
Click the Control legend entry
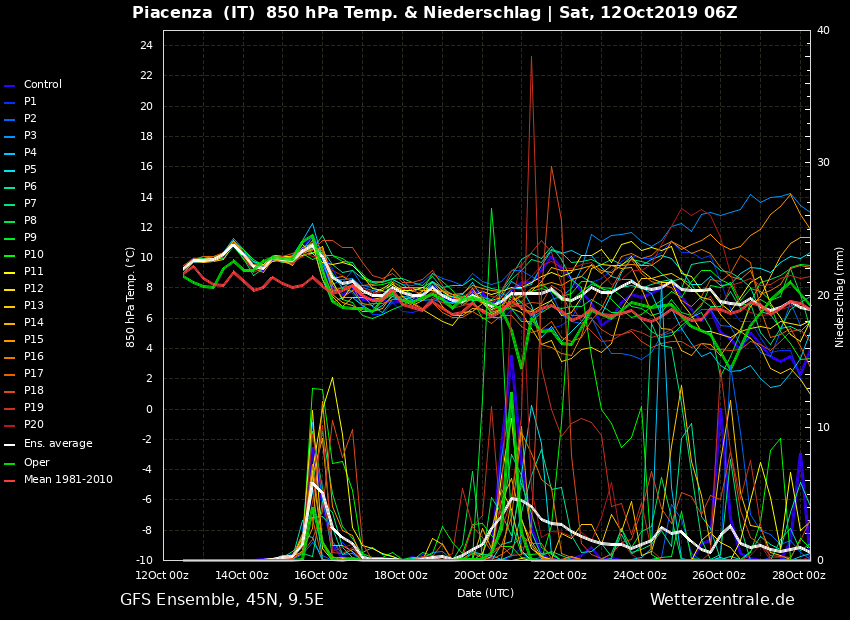pos(42,85)
